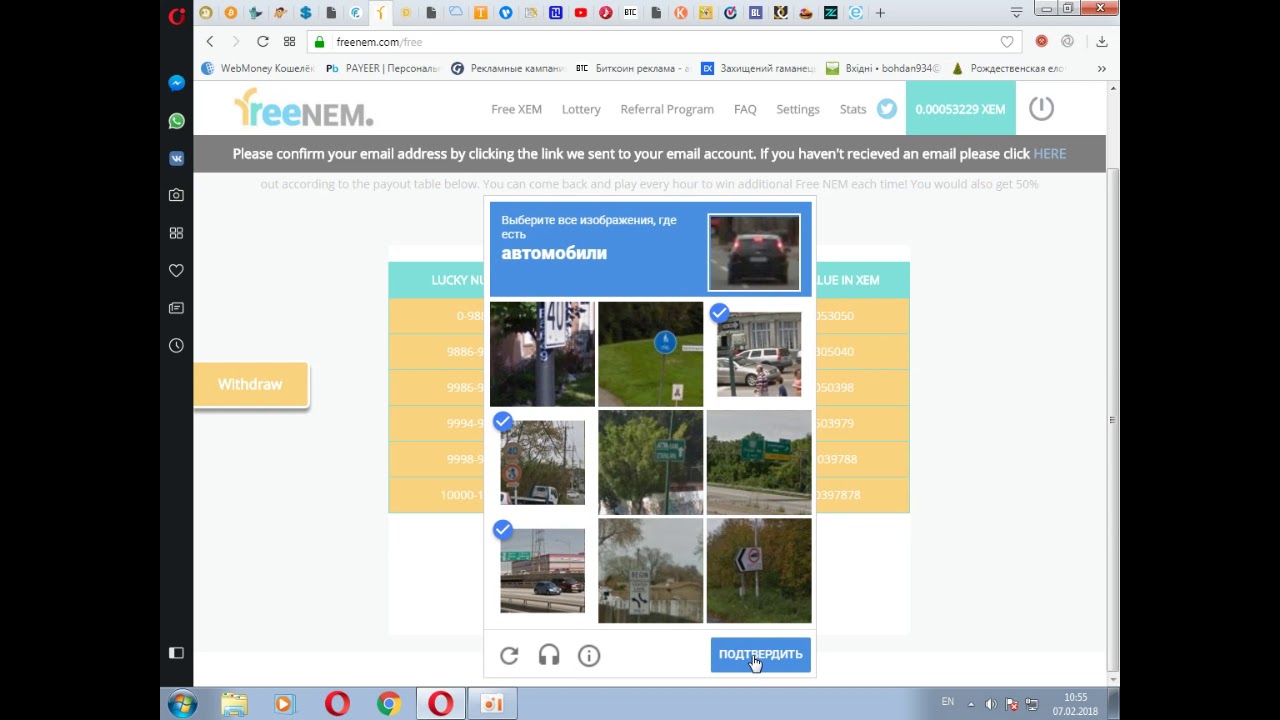Viewport: 1280px width, 720px height.
Task: Open Speed Dial grid in the sidebar
Action: (176, 233)
